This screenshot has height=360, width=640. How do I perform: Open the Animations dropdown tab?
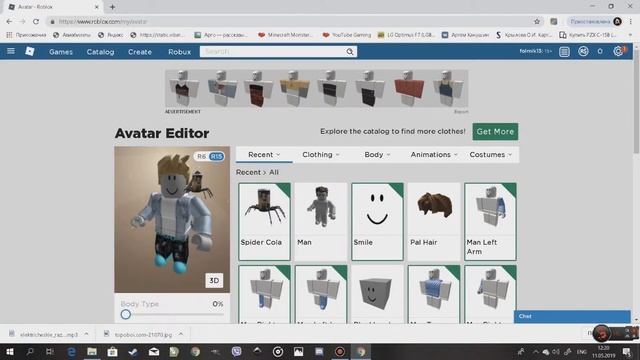tap(434, 155)
